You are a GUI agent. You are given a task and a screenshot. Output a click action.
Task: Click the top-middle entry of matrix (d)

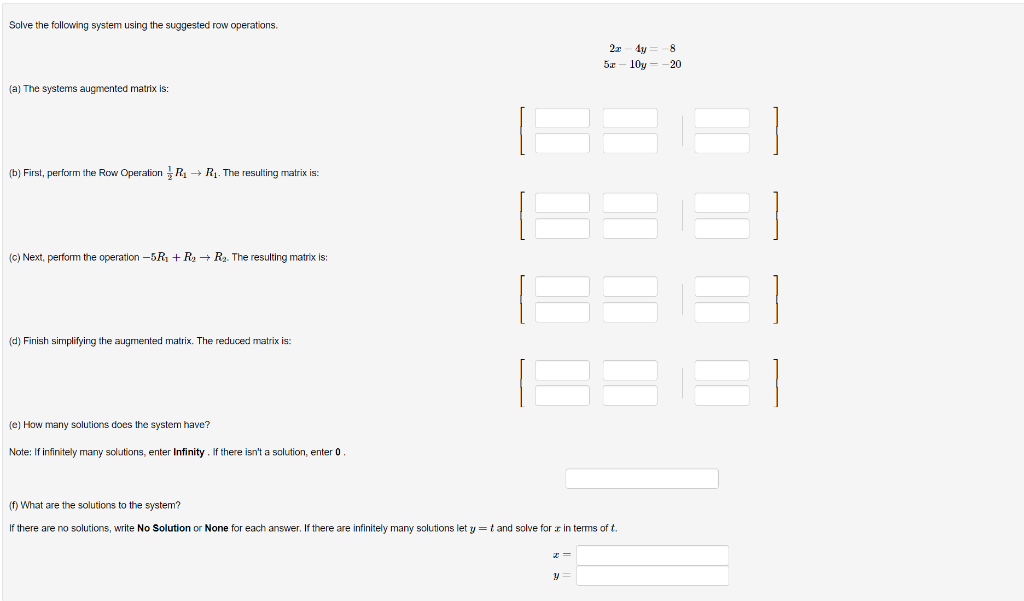pyautogui.click(x=630, y=370)
